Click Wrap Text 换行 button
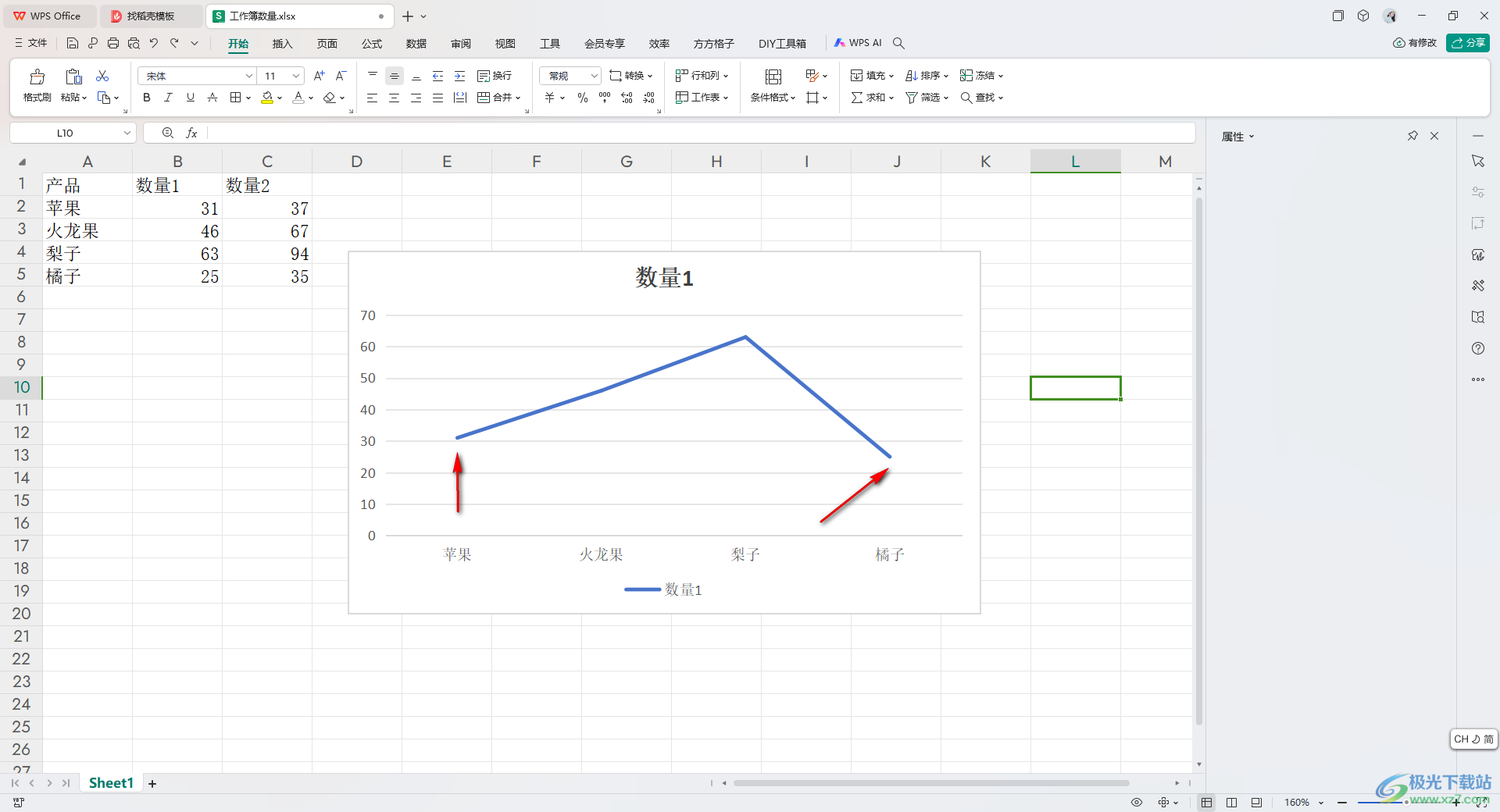Image resolution: width=1500 pixels, height=812 pixels. [x=495, y=76]
